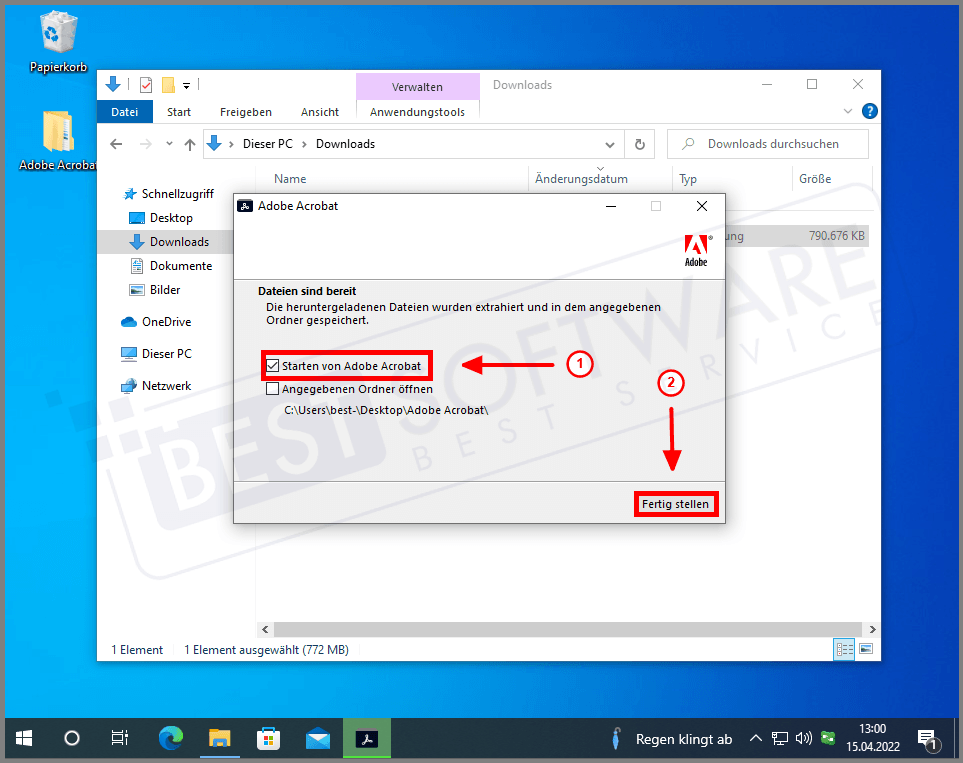The width and height of the screenshot is (963, 763).
Task: Uncheck Starten von Adobe Acrobat checkbox
Action: click(x=273, y=366)
